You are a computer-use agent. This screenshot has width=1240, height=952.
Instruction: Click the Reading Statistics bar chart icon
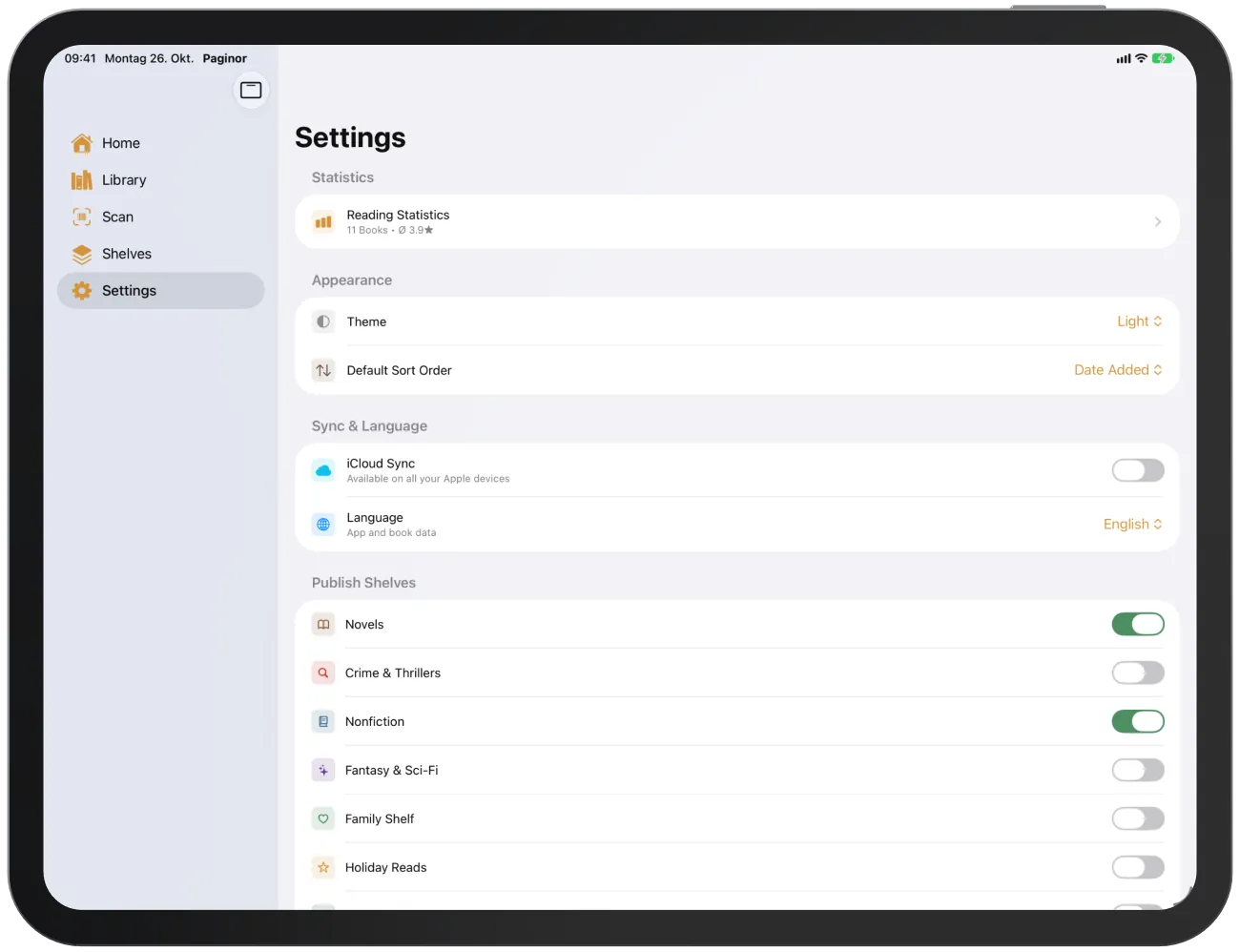pos(323,222)
